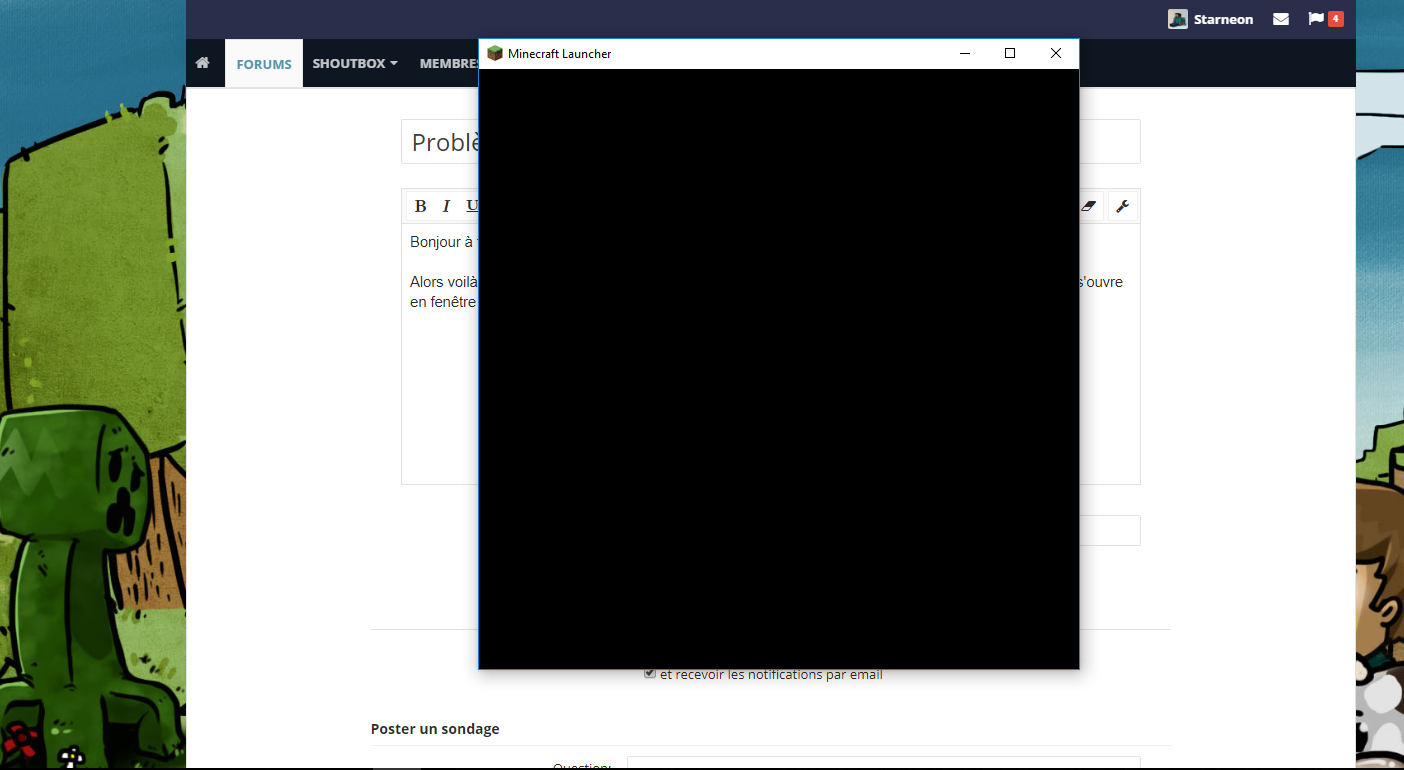This screenshot has width=1404, height=770.
Task: Click the input field below the editor
Action: [x=1109, y=530]
